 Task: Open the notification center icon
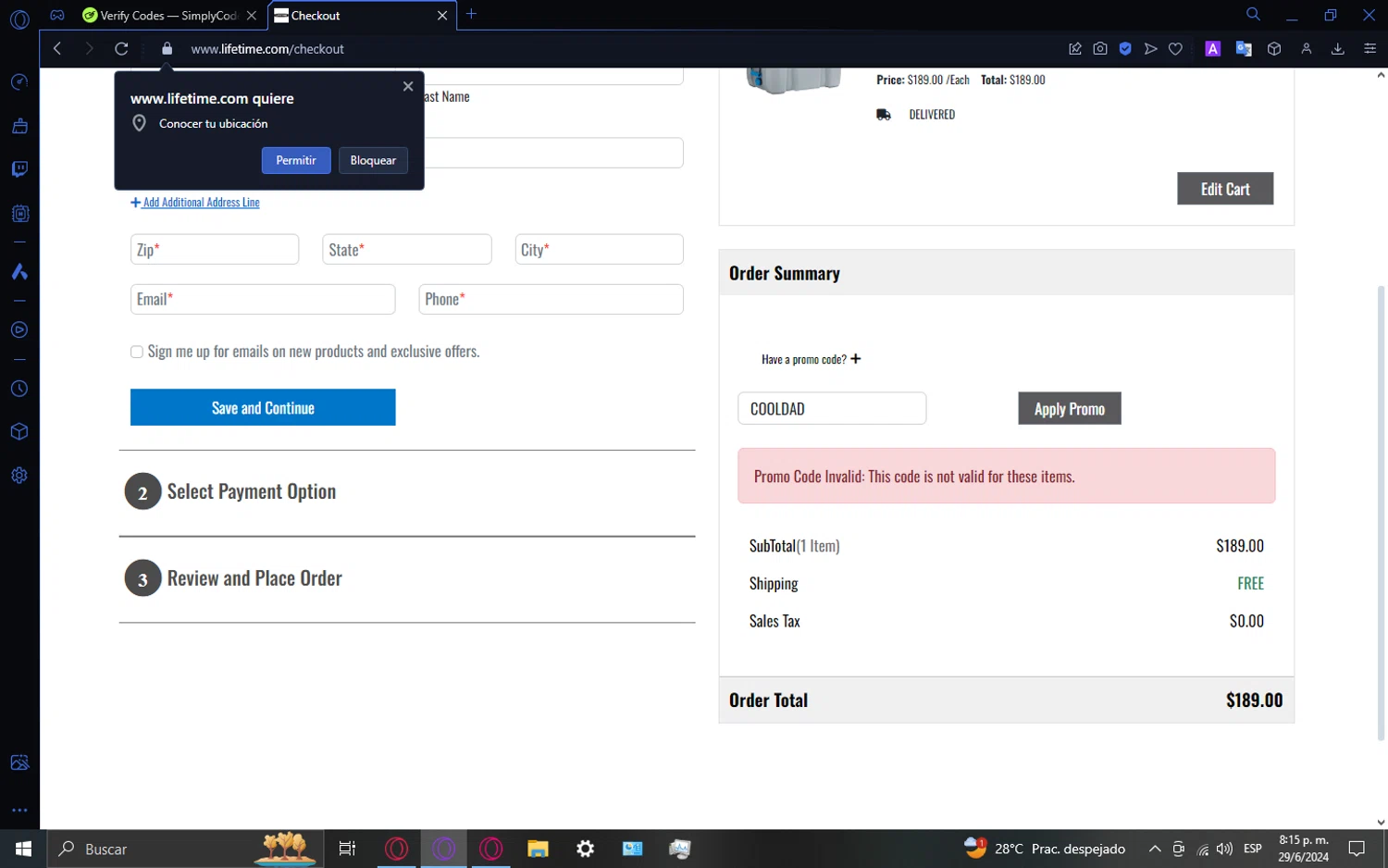pyautogui.click(x=1357, y=849)
